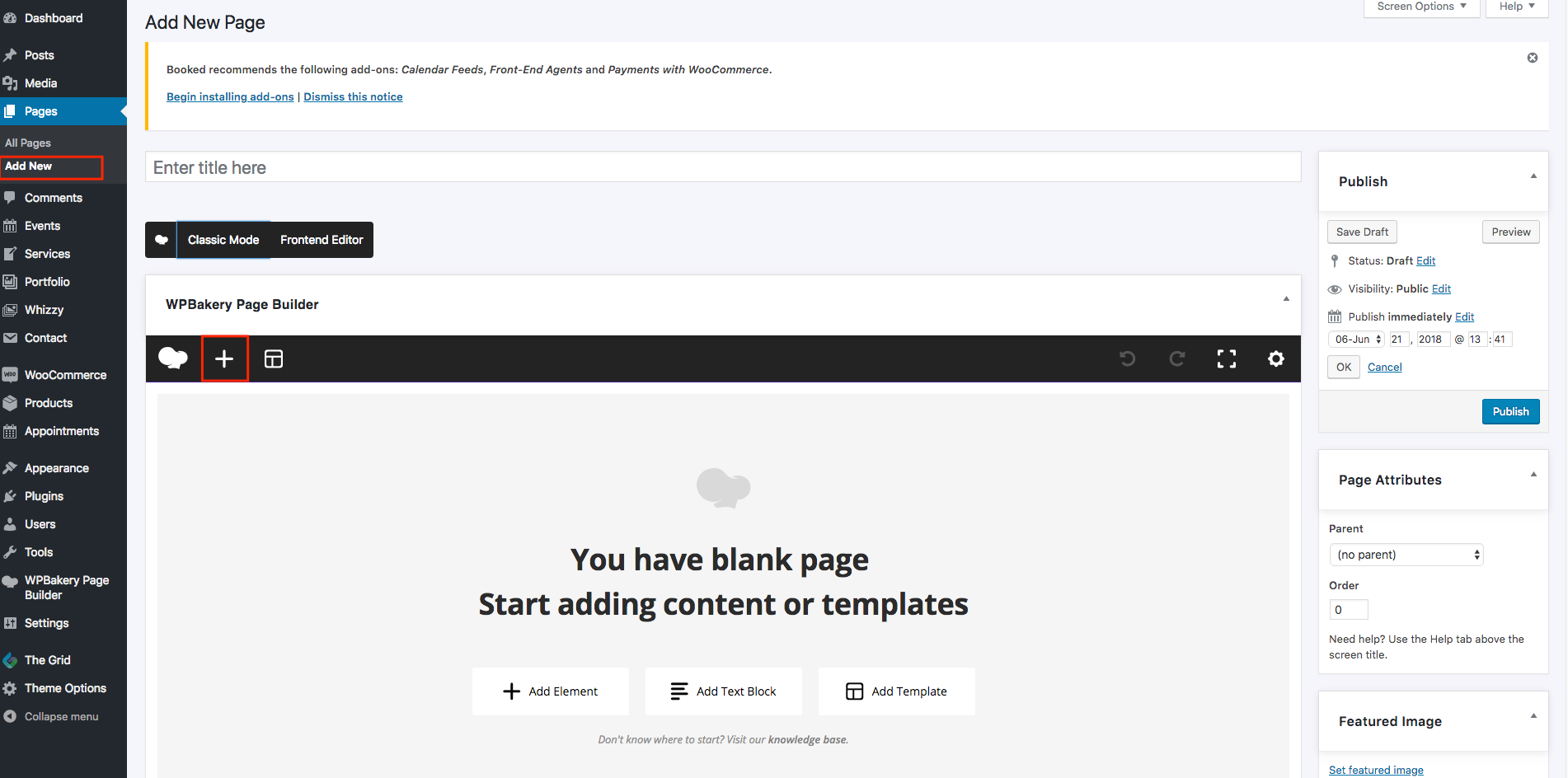The height and width of the screenshot is (778, 1568).
Task: Collapse the Featured Image panel
Action: [1533, 716]
